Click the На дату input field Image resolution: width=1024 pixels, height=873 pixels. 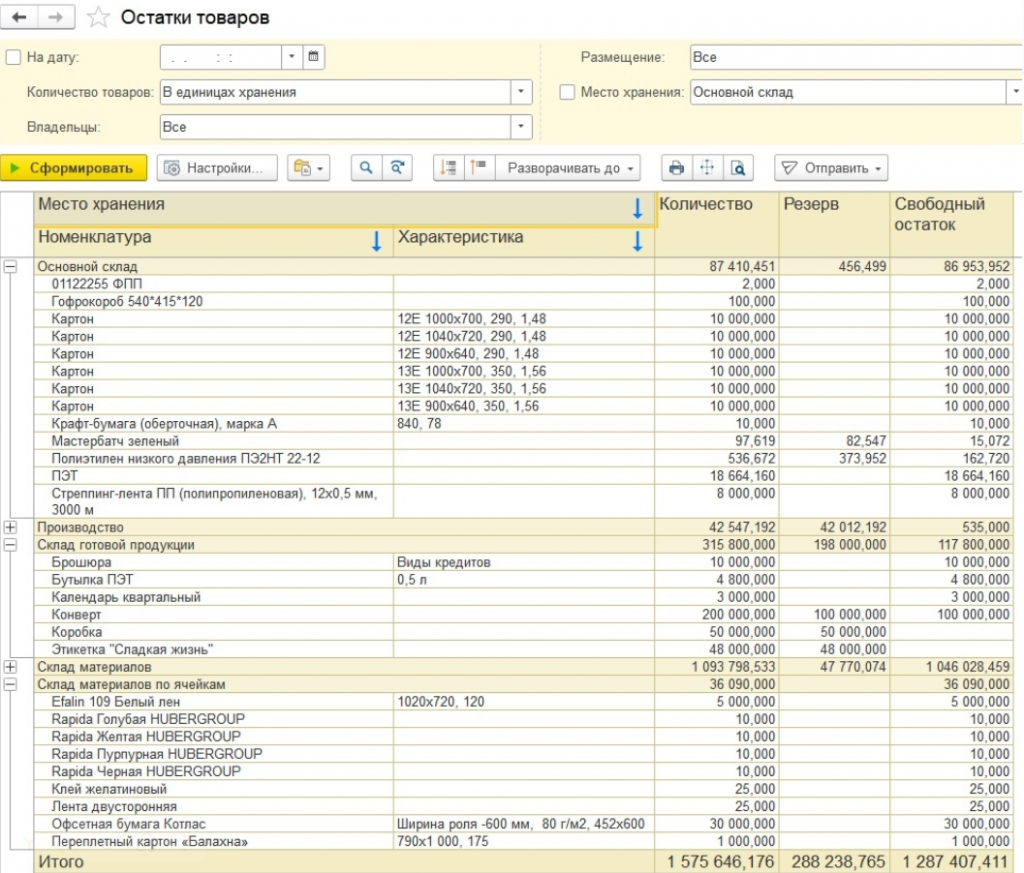[221, 57]
